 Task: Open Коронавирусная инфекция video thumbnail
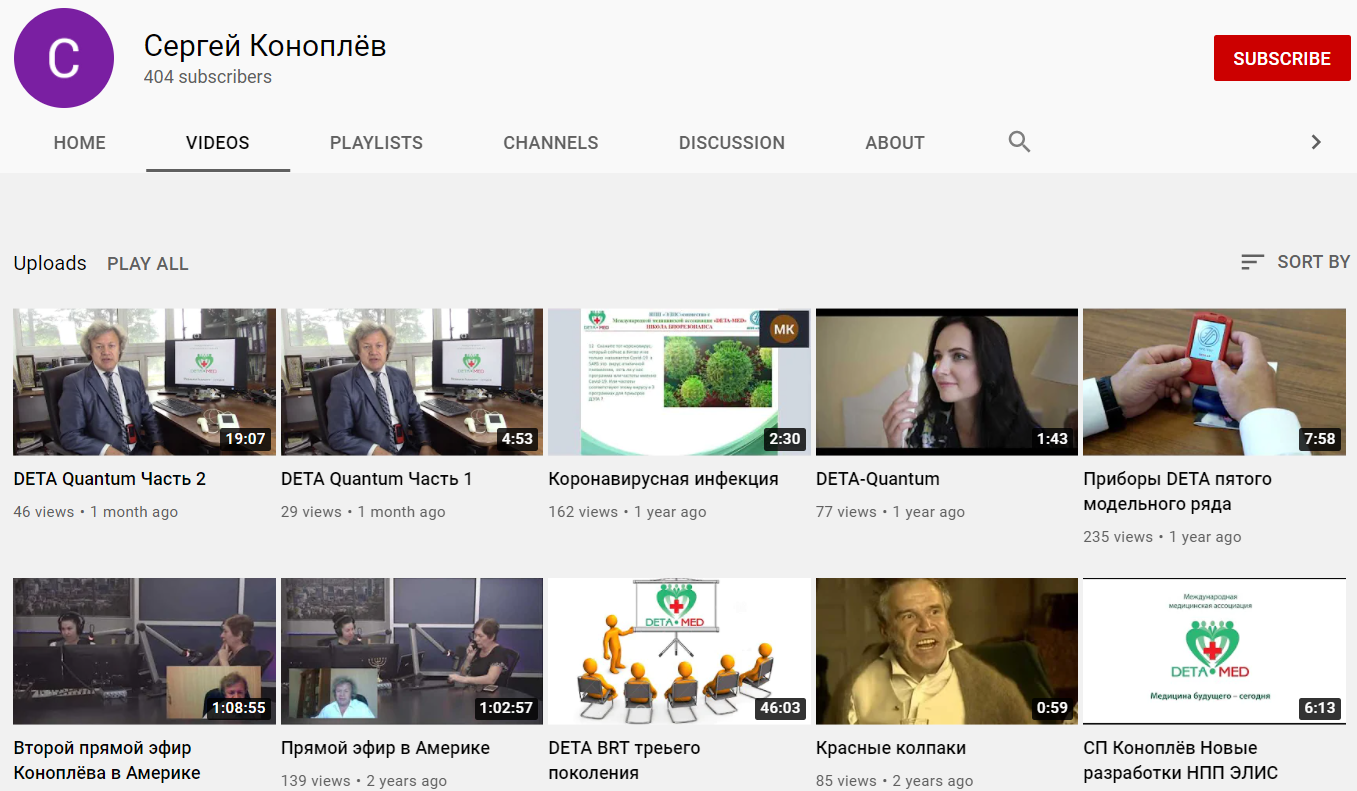[x=680, y=382]
